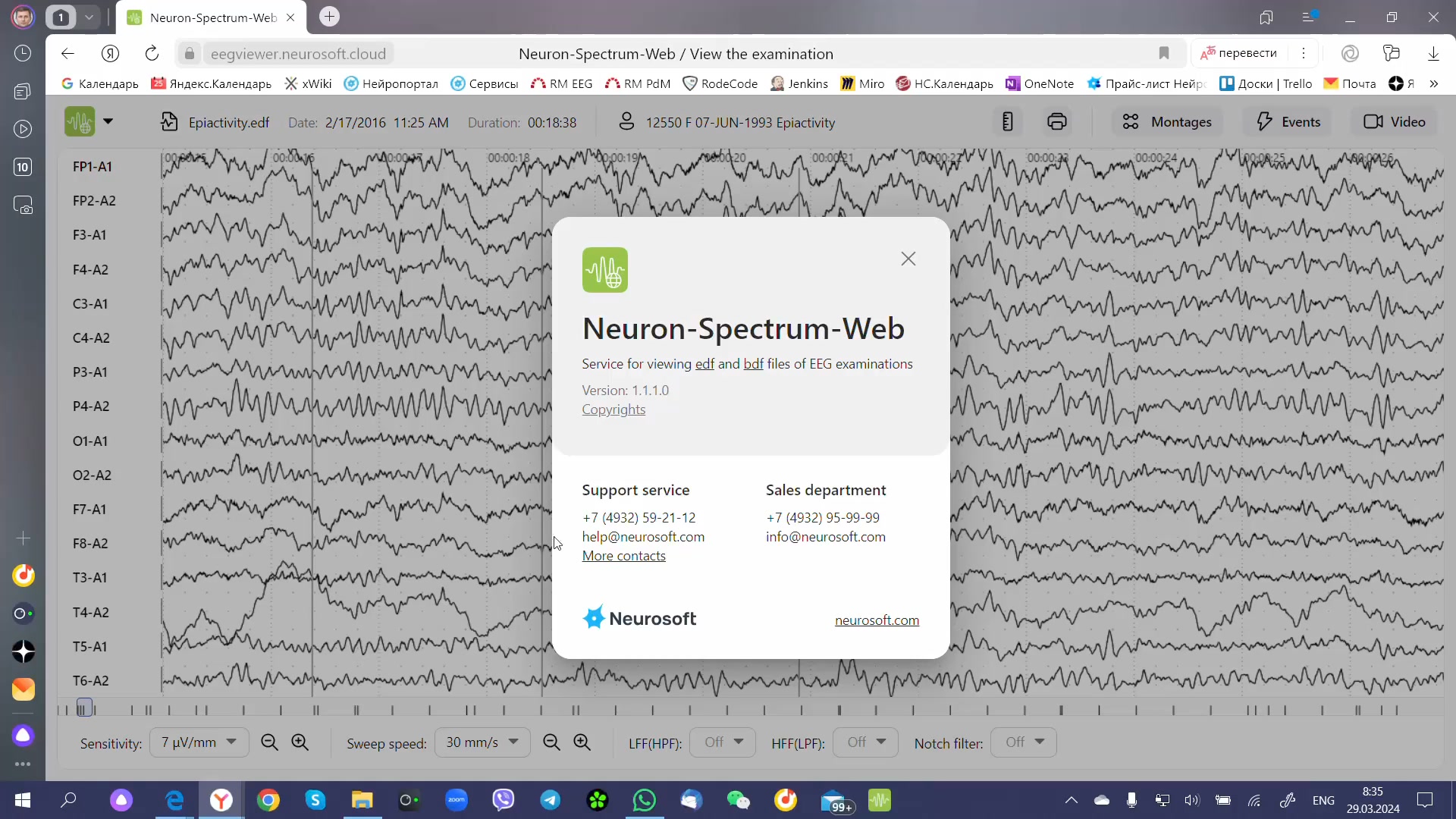This screenshot has height=819, width=1456.
Task: Click the timeline position thumb at the start
Action: 84,708
